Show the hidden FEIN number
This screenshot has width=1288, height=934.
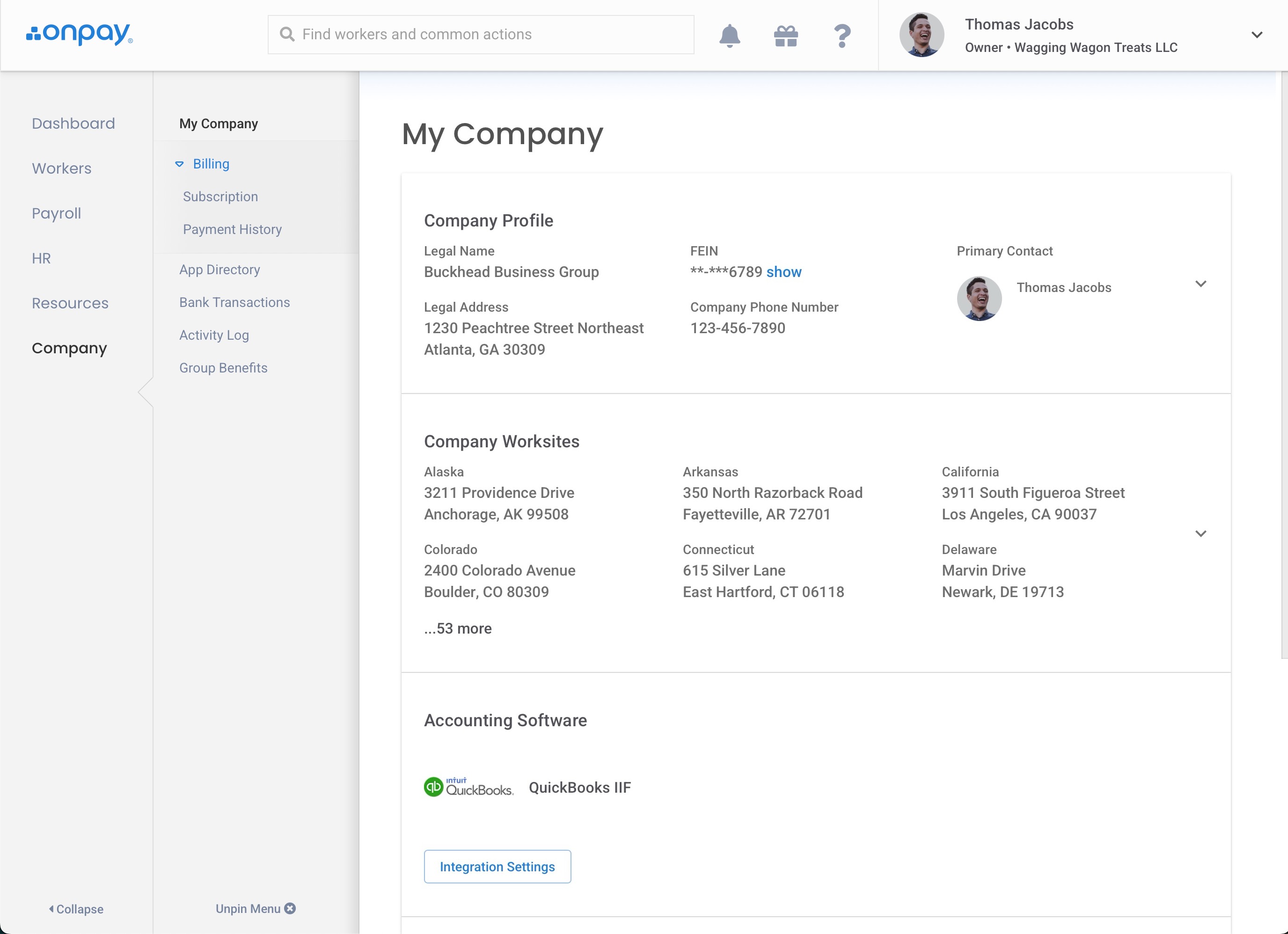(783, 272)
